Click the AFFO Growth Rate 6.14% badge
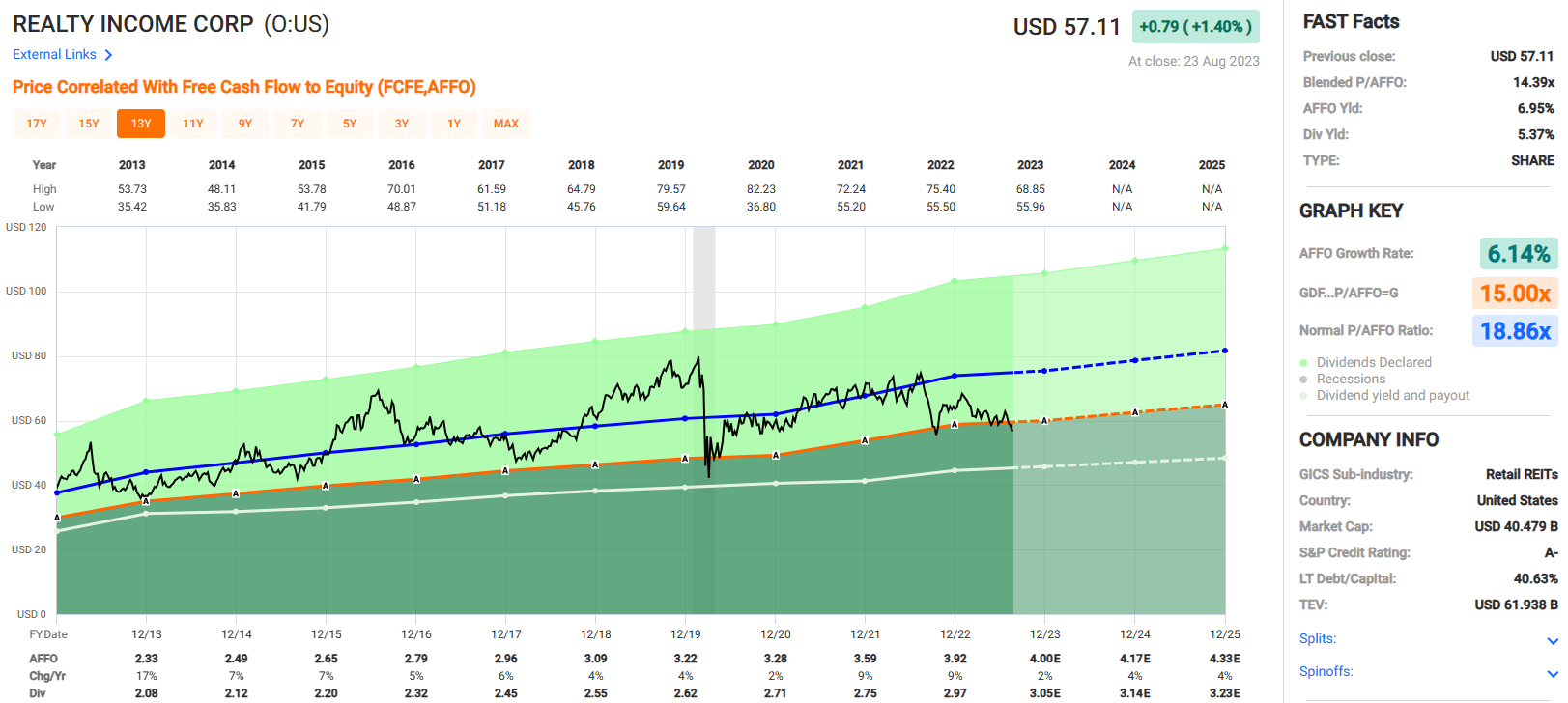The image size is (1568, 703). click(1519, 254)
